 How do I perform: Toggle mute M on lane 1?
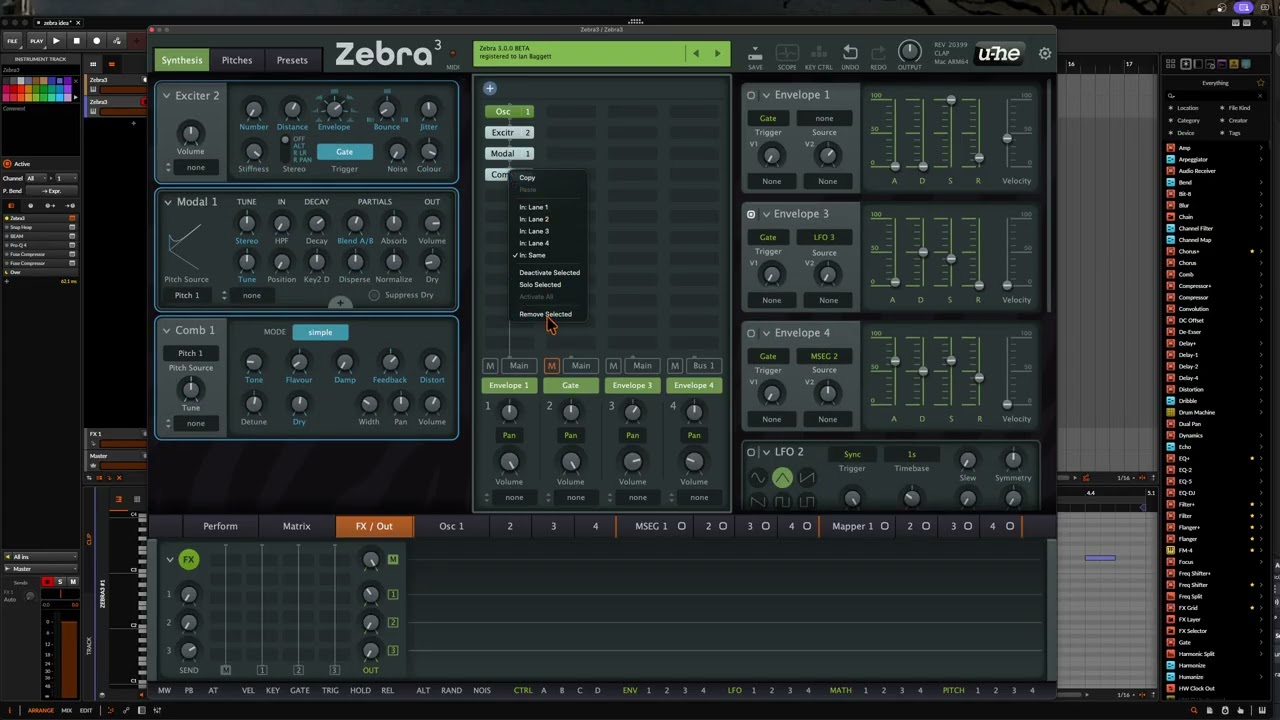point(490,366)
